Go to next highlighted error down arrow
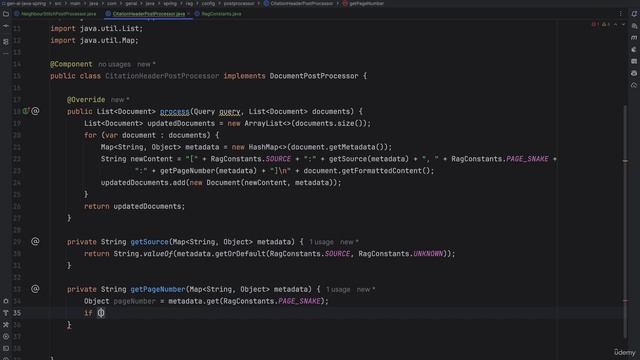Screen dimensions: 640x360 coord(623,24)
